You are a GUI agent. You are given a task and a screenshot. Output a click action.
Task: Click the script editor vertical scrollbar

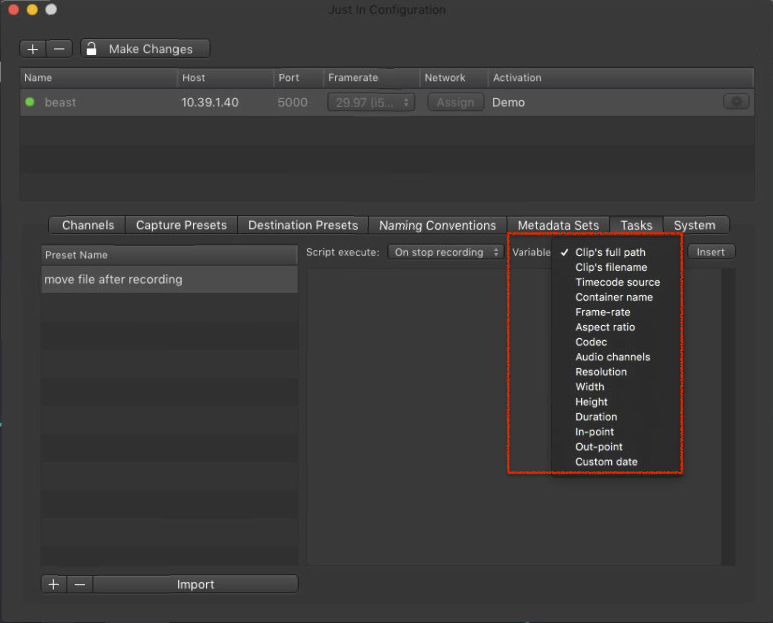pyautogui.click(x=728, y=417)
